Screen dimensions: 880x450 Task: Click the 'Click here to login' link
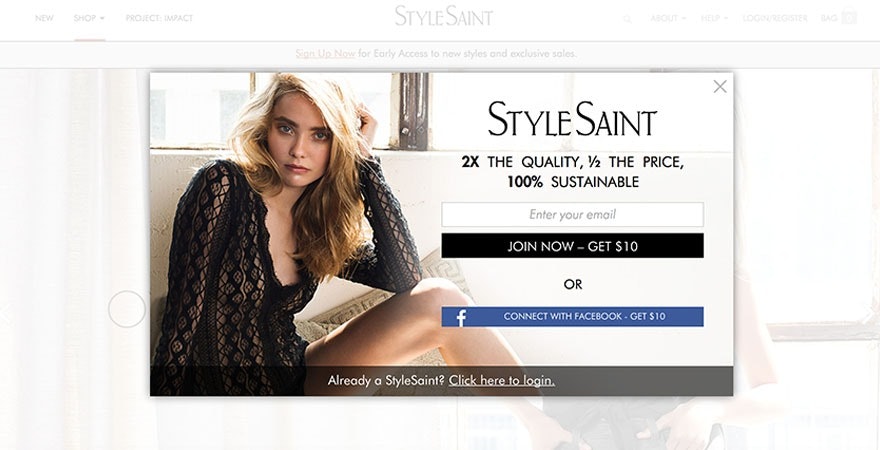[x=502, y=380]
